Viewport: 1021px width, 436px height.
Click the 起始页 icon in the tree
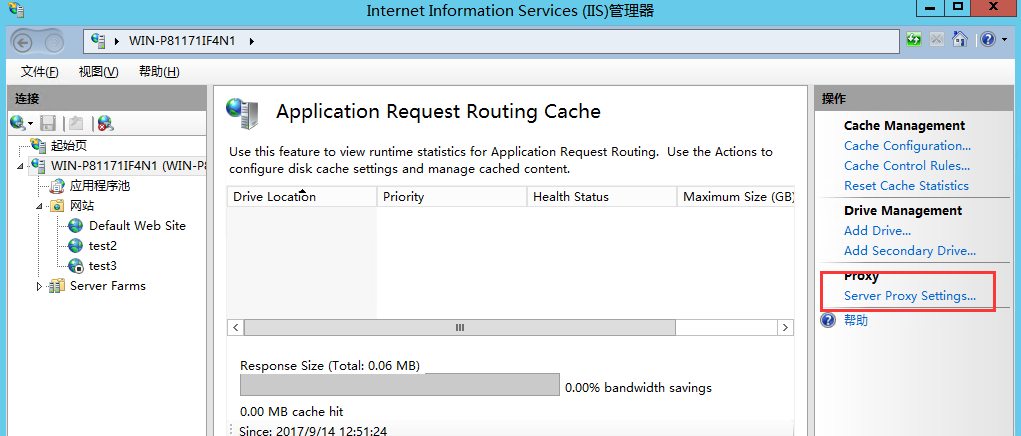pyautogui.click(x=38, y=146)
